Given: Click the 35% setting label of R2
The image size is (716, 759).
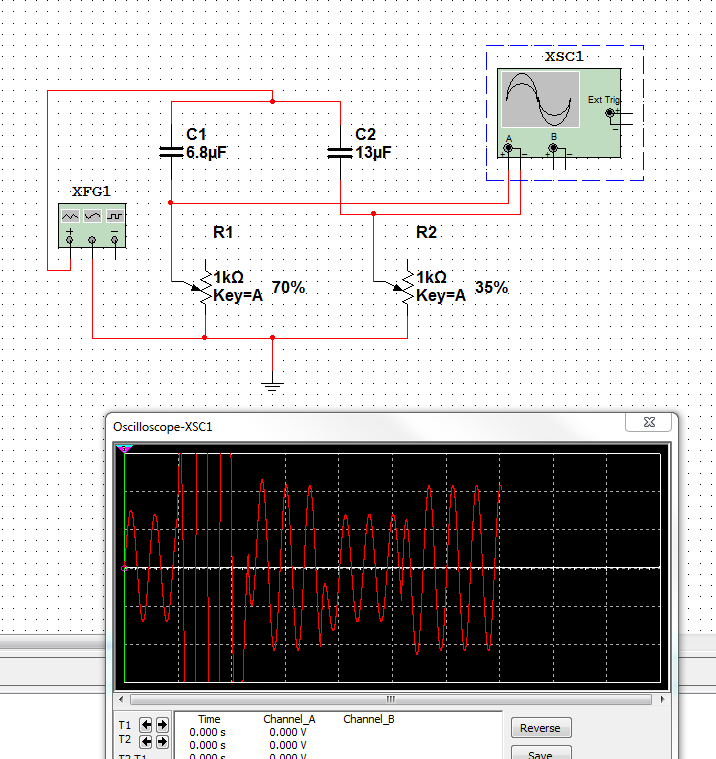Looking at the screenshot, I should (491, 288).
